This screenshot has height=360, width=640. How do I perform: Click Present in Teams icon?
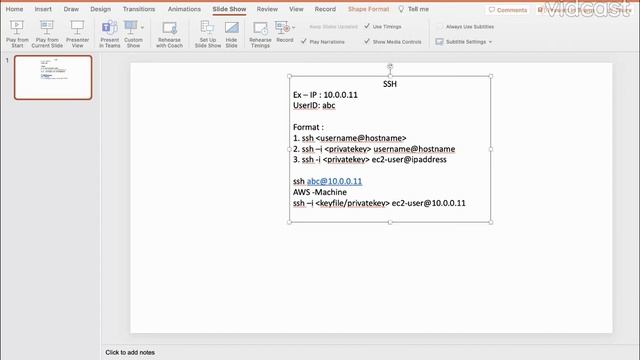click(109, 28)
